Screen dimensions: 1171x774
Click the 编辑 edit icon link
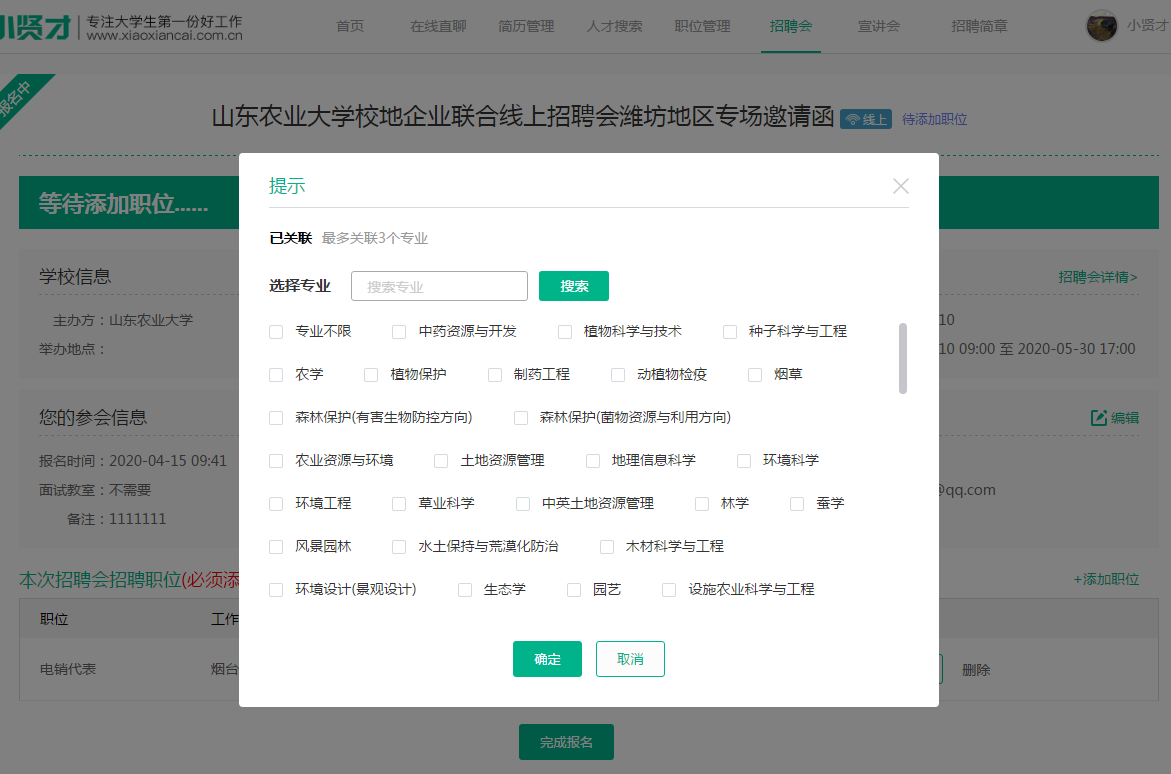click(x=1114, y=417)
